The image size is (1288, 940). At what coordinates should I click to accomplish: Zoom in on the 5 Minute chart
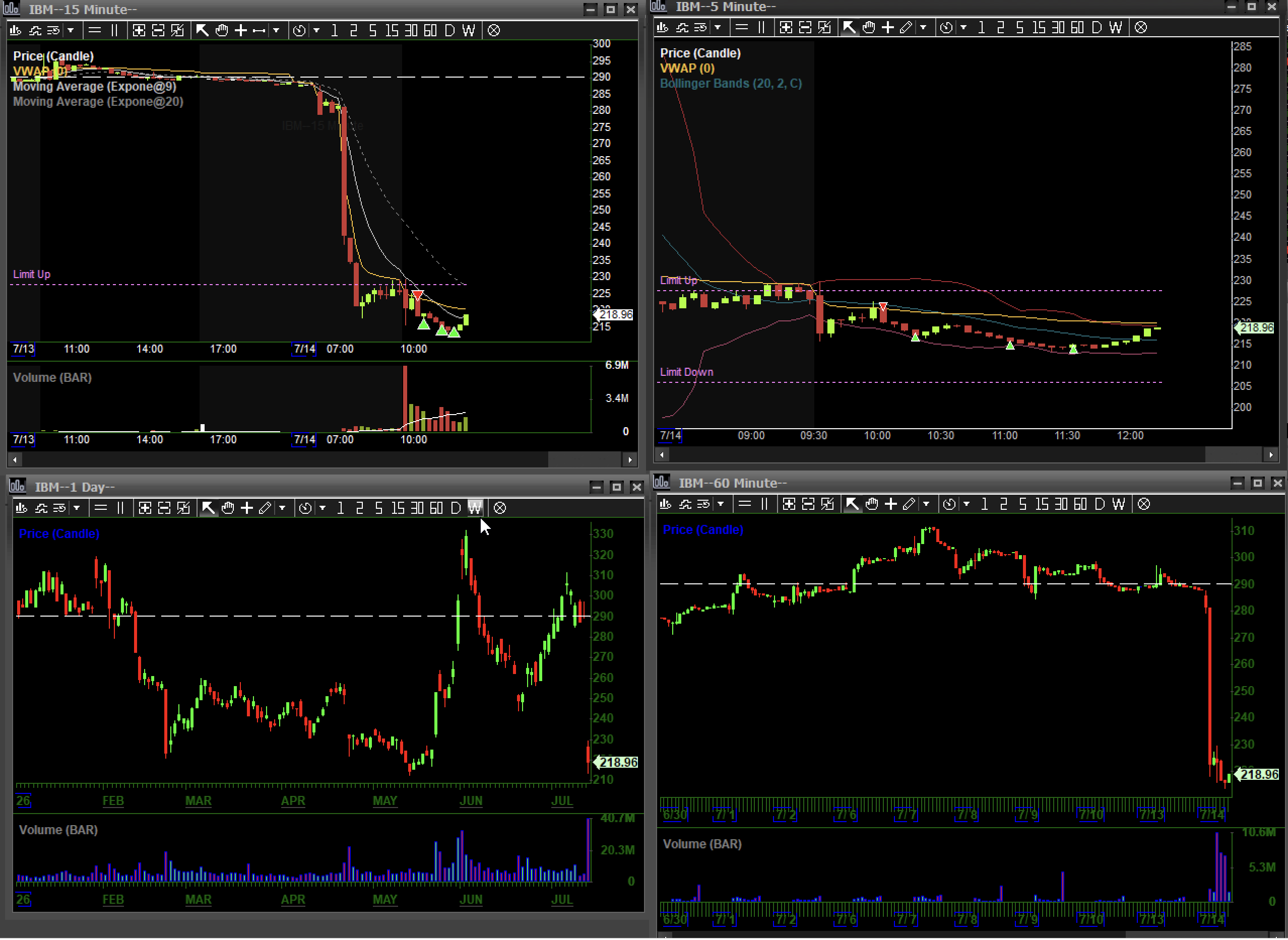pyautogui.click(x=786, y=27)
